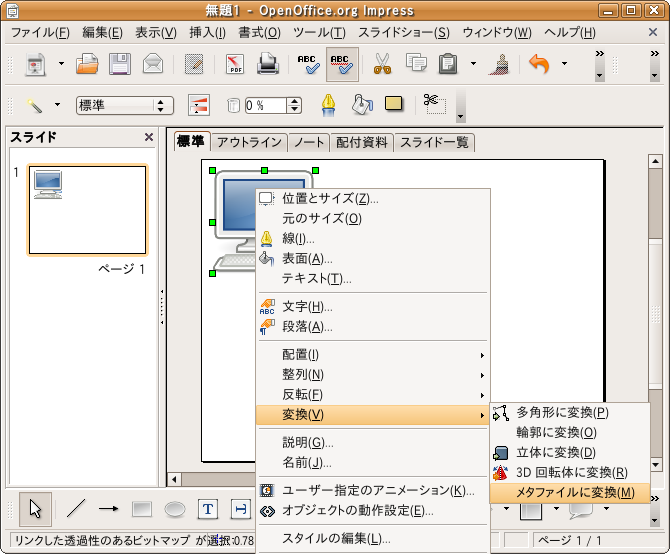The height and width of the screenshot is (554, 670).
Task: Cut selection with scissors icon
Action: tap(382, 64)
